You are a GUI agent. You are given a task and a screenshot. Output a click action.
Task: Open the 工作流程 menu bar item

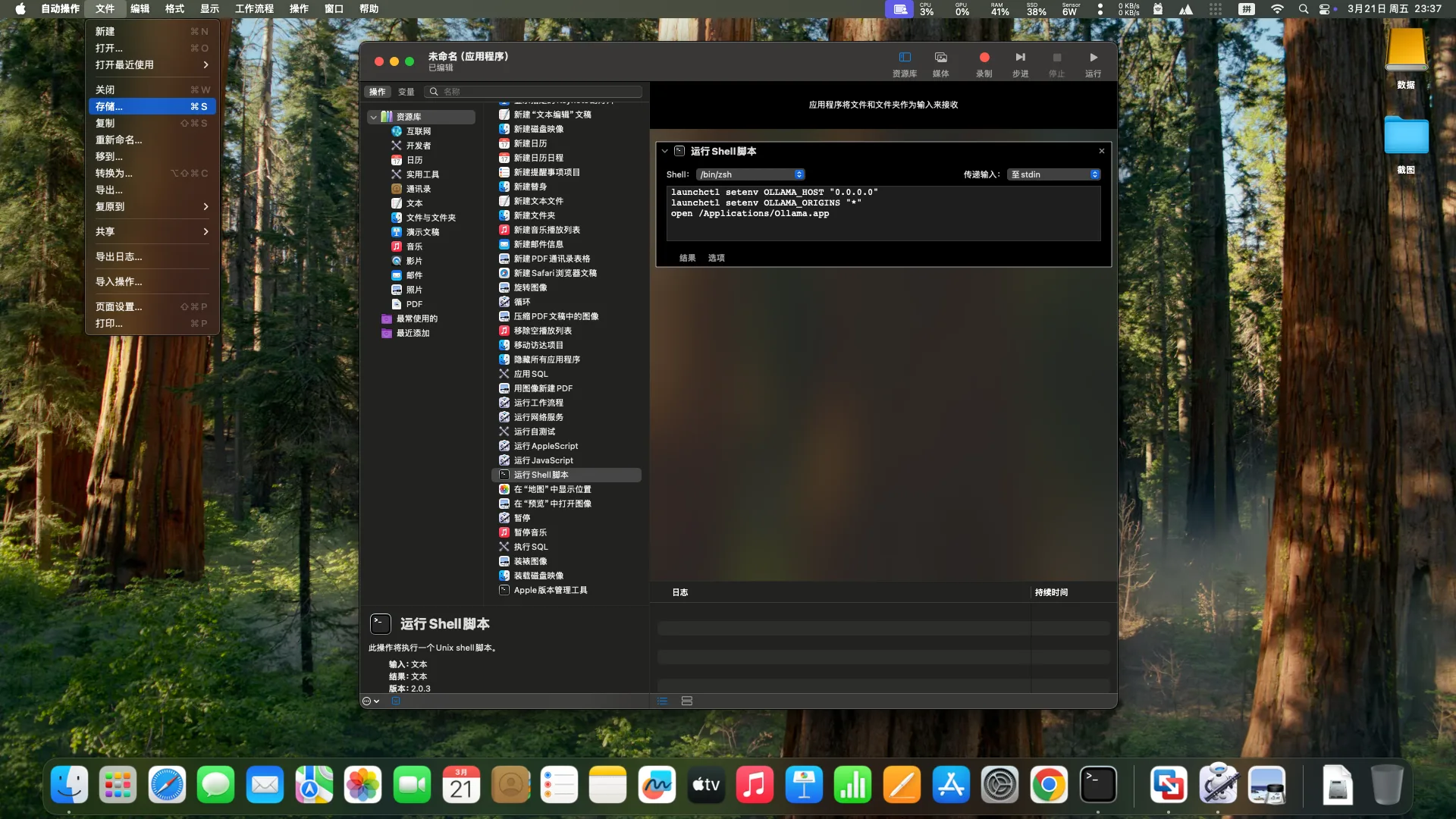[254, 9]
